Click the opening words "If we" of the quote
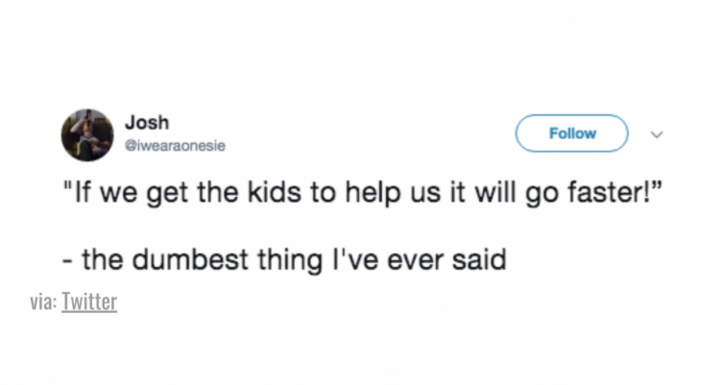Viewport: 720px width, 385px height. [105, 192]
